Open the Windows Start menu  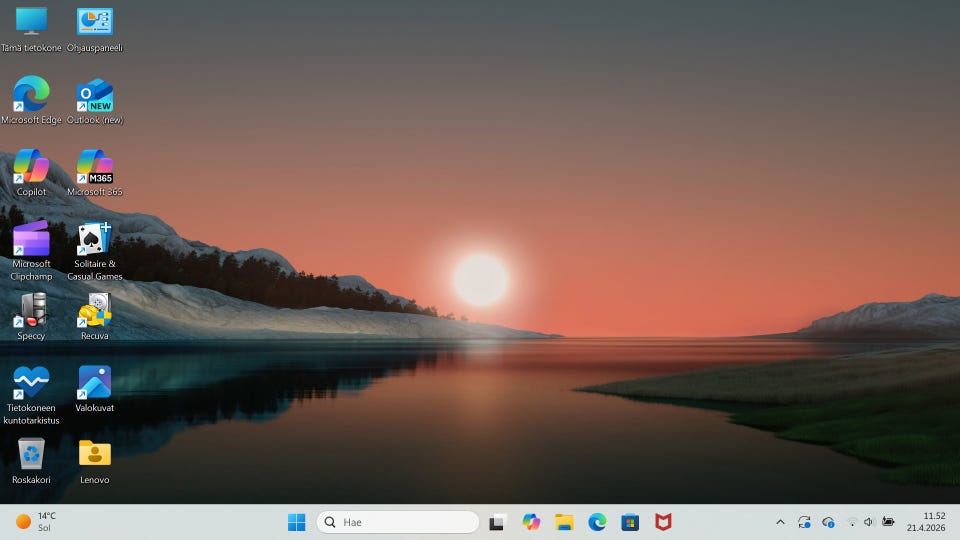point(297,522)
